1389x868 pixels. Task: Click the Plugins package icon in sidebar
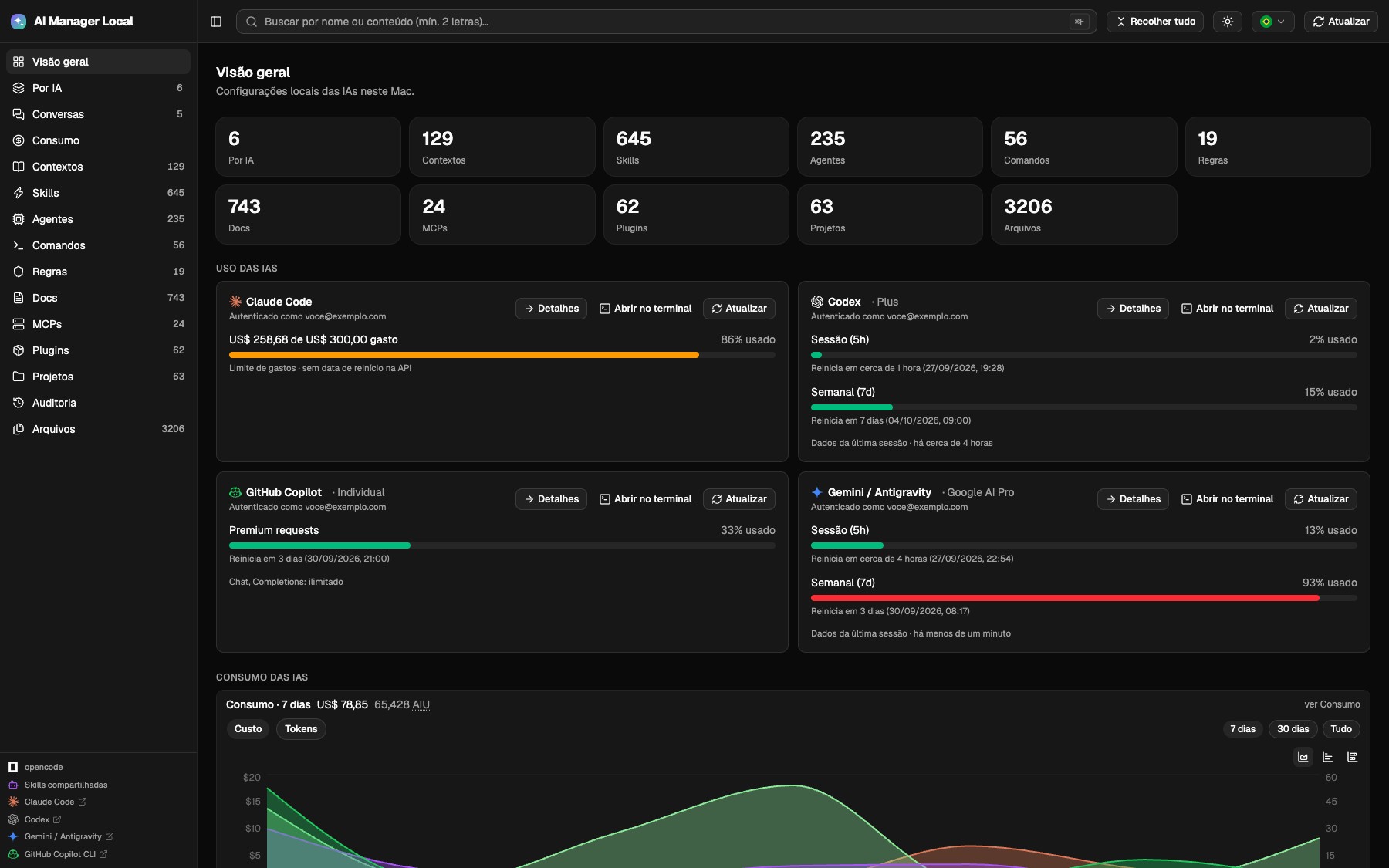(19, 350)
